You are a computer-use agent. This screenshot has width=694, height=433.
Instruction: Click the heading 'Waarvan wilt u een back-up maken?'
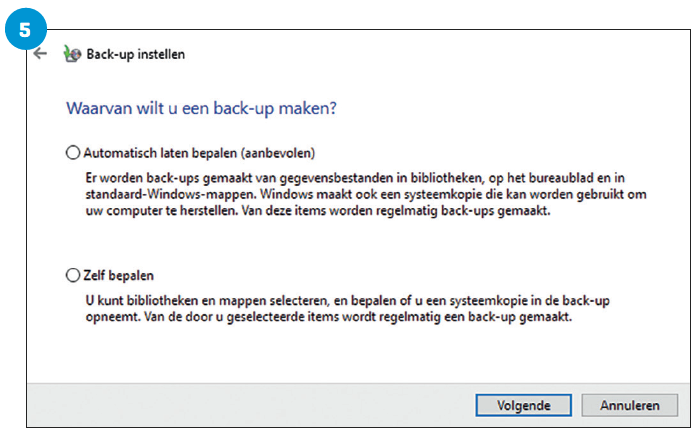[201, 108]
